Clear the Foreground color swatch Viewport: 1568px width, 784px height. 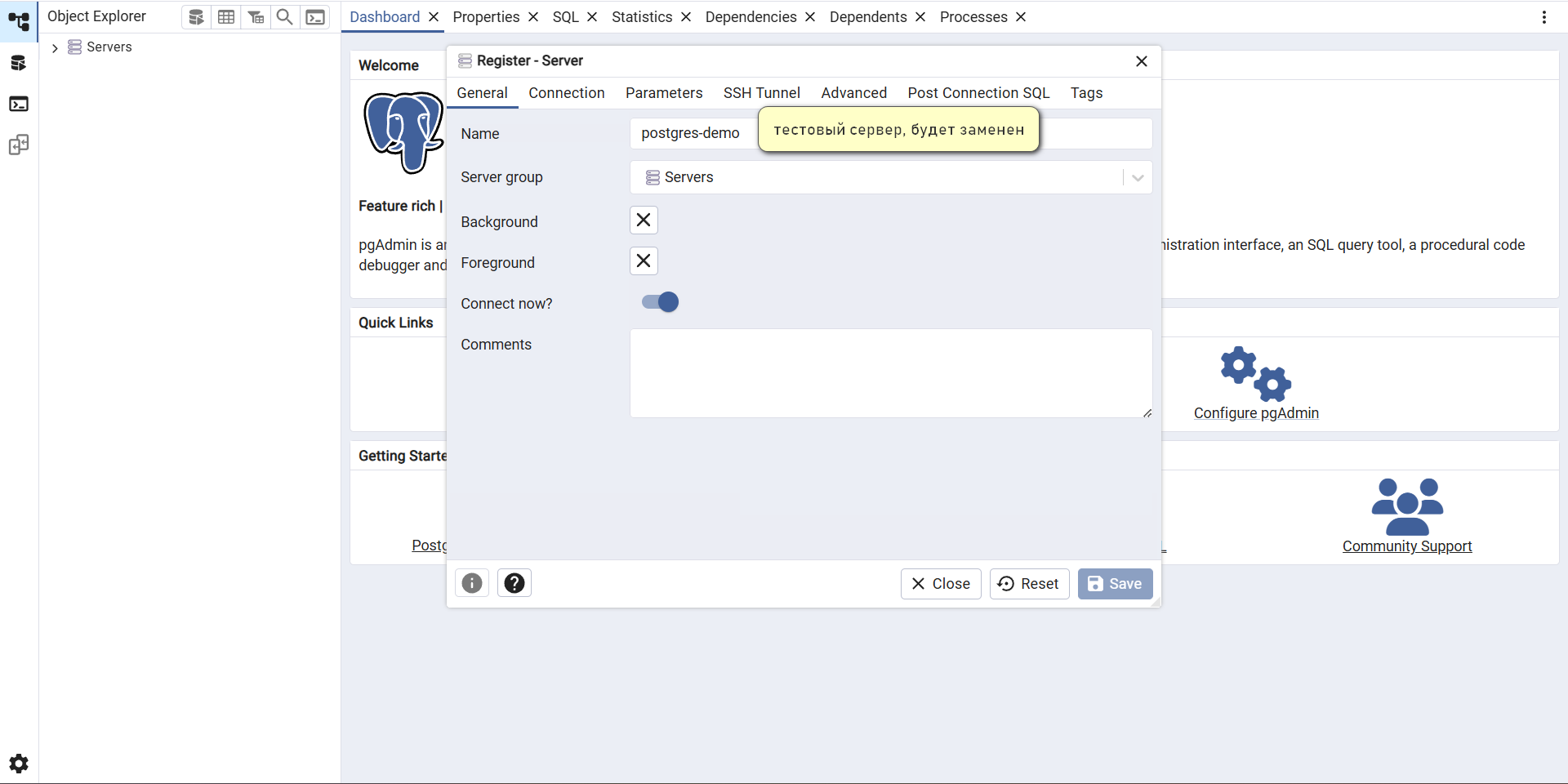[x=644, y=261]
